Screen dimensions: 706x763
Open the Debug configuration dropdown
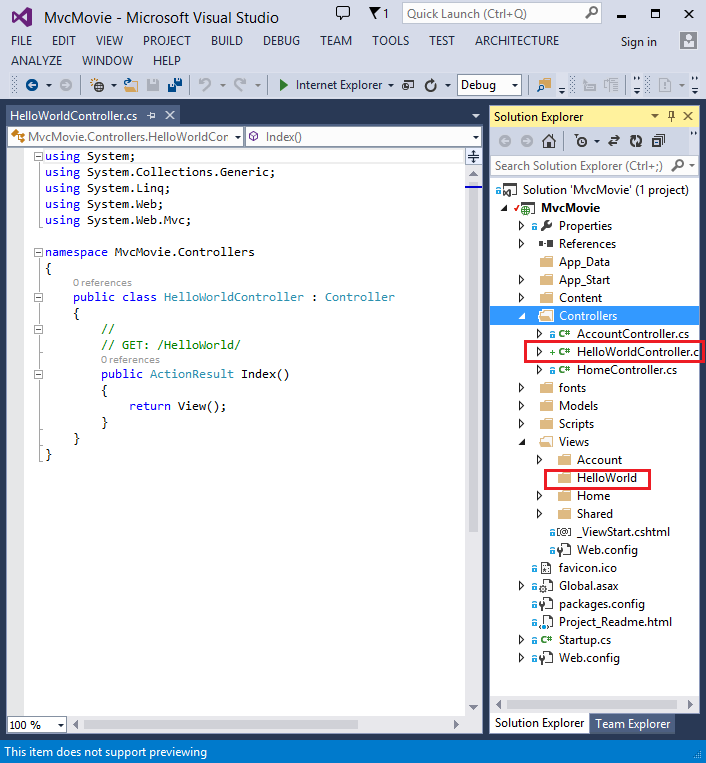pyautogui.click(x=489, y=85)
